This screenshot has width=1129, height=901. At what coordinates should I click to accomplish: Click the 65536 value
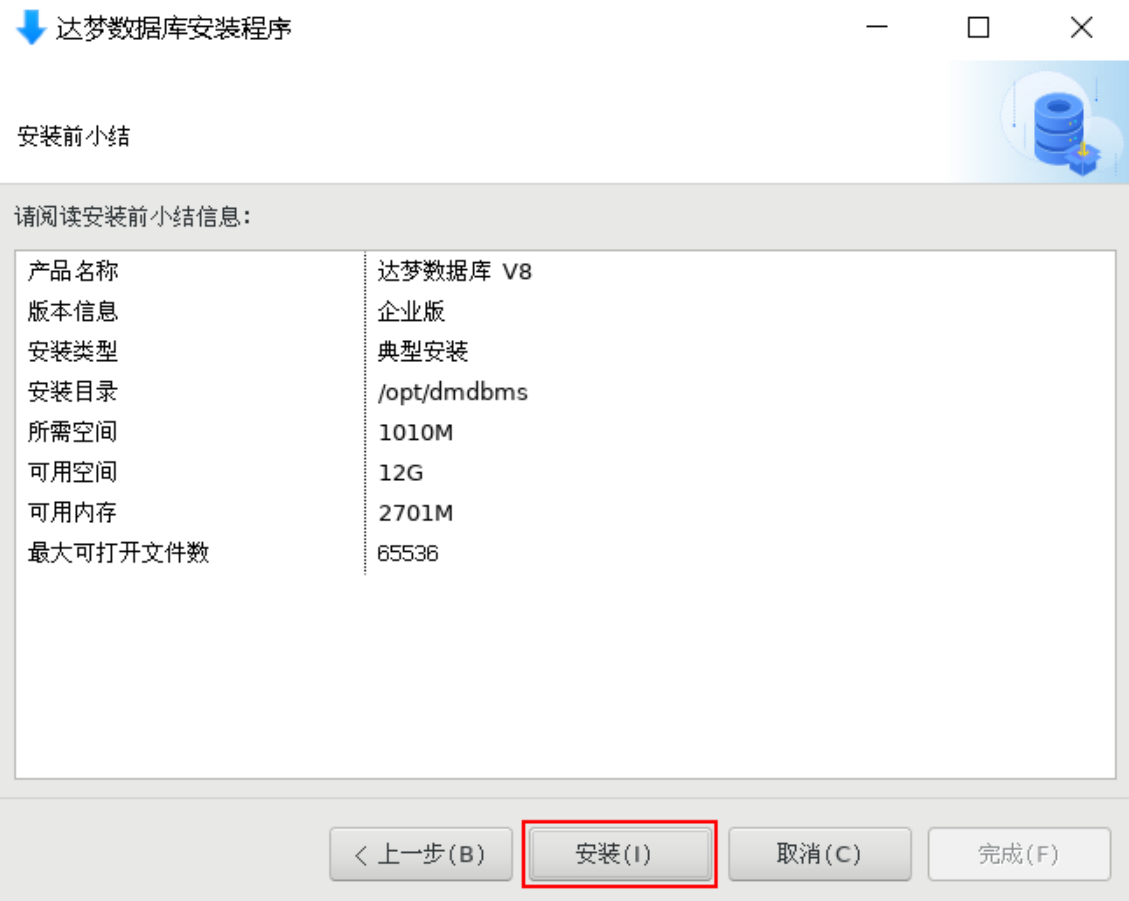click(408, 554)
